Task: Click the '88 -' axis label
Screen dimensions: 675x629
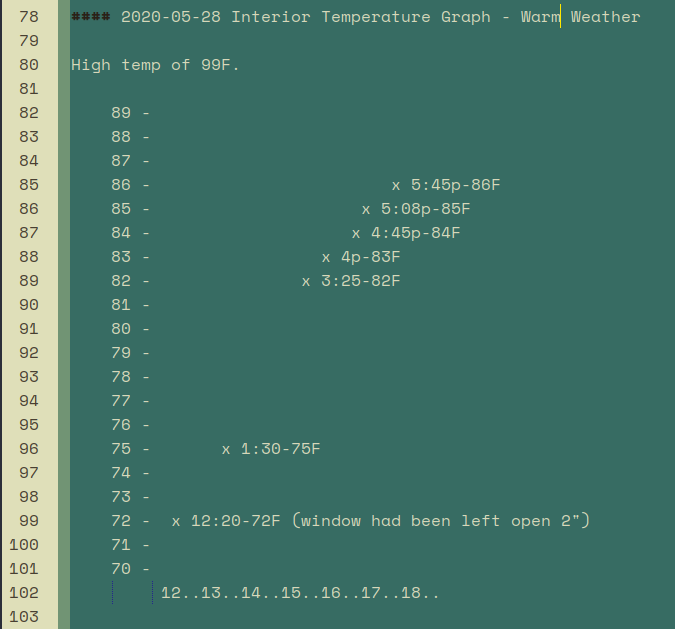Action: coord(130,137)
